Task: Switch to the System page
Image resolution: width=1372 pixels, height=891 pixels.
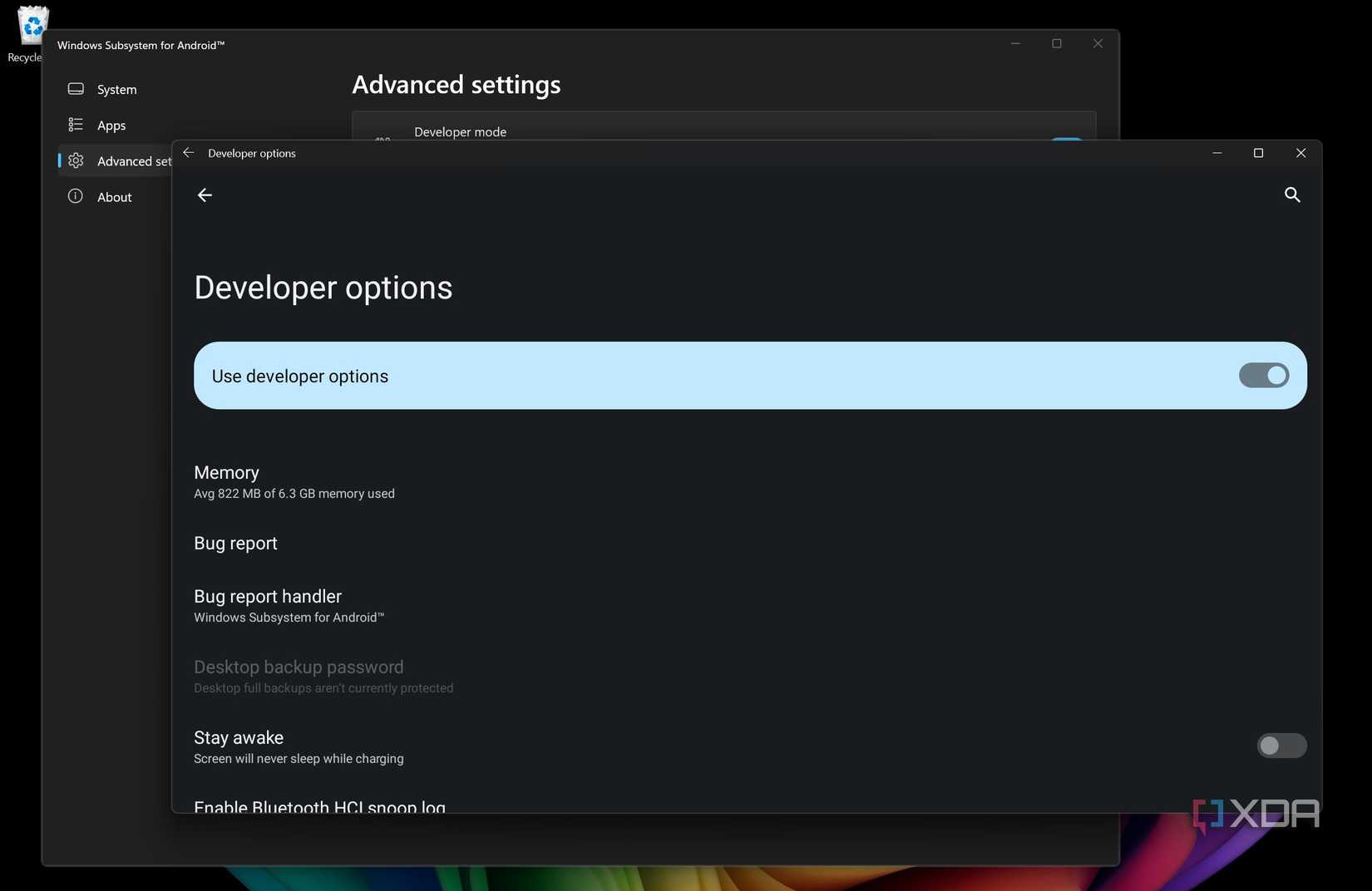Action: click(x=116, y=89)
